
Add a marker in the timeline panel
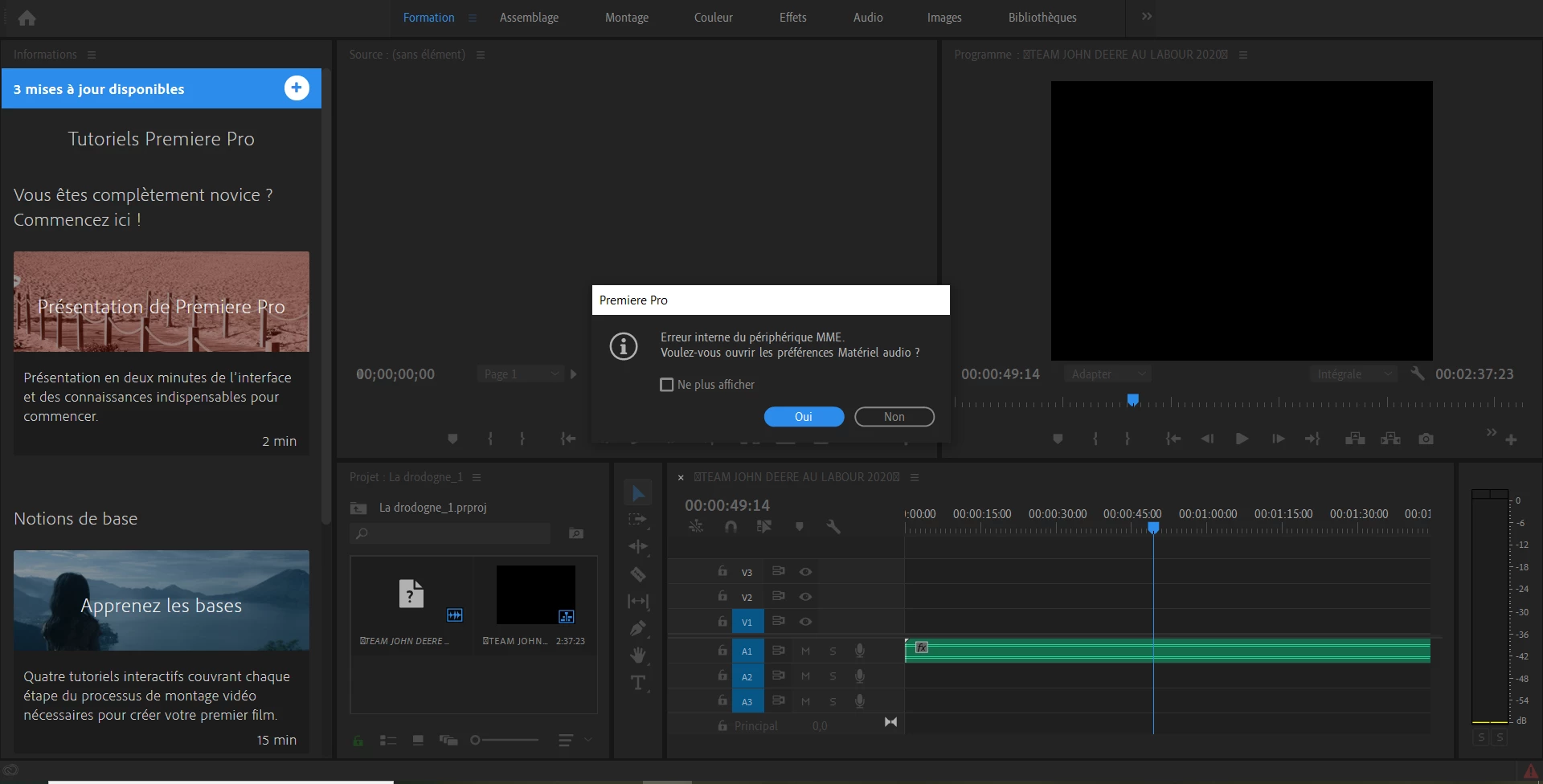click(800, 527)
